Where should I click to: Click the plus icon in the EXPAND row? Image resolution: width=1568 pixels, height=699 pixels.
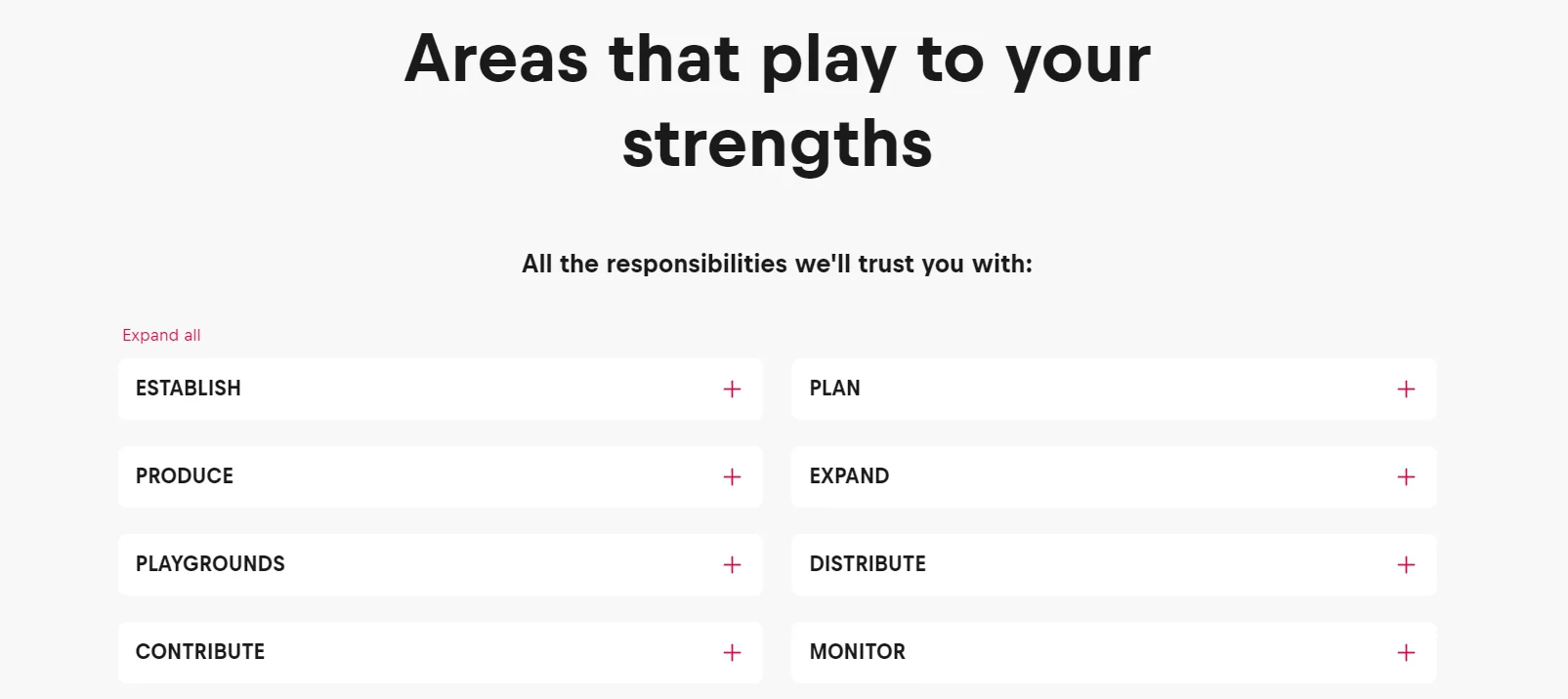click(1406, 477)
